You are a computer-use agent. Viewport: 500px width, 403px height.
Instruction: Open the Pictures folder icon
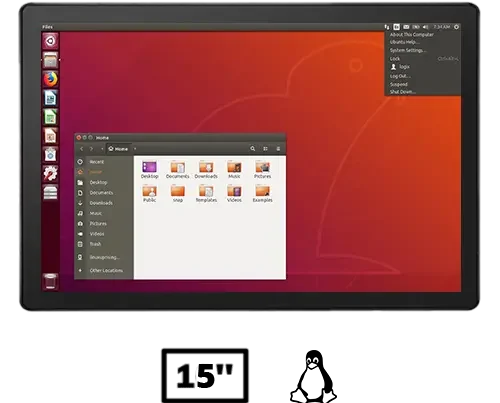[x=262, y=170]
